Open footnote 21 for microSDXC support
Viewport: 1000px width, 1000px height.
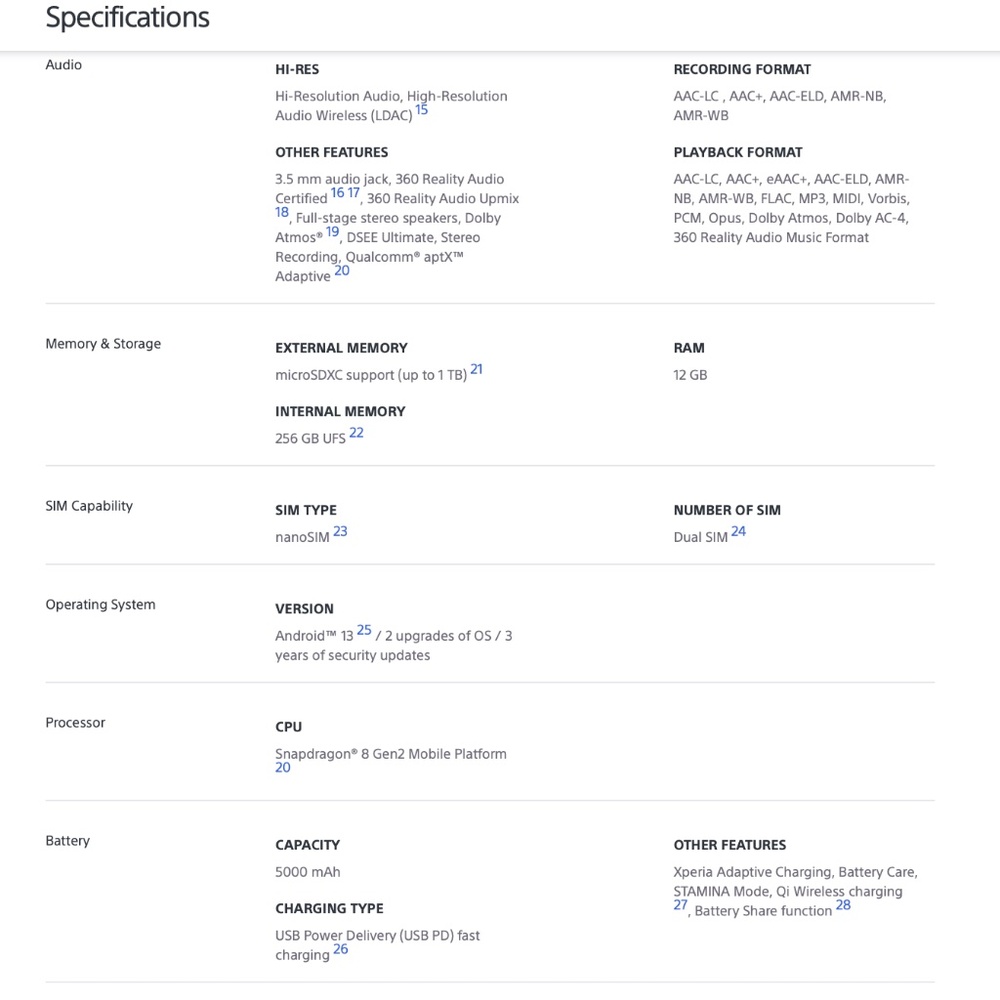pos(476,369)
